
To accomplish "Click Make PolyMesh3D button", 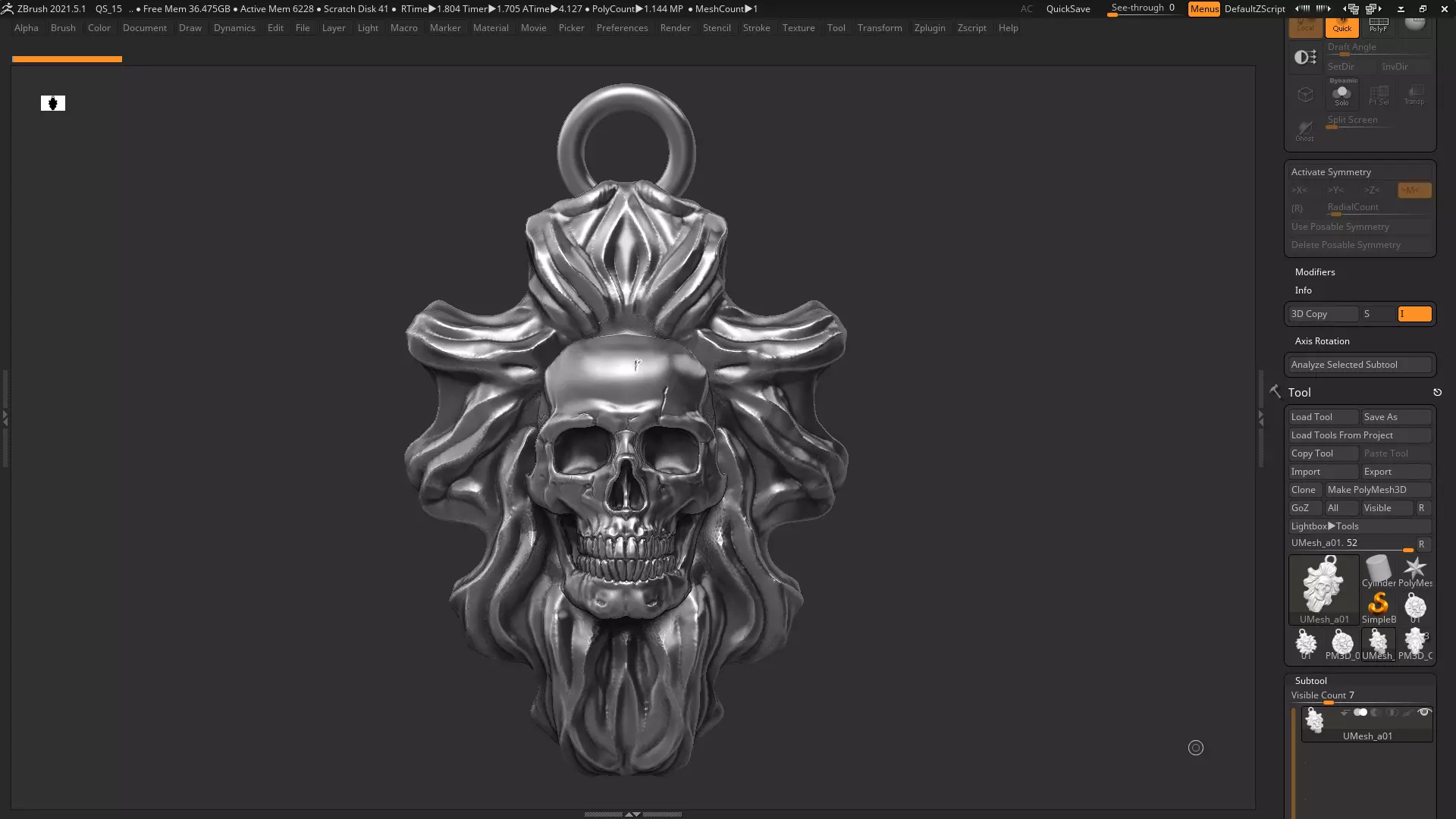I will click(1378, 490).
